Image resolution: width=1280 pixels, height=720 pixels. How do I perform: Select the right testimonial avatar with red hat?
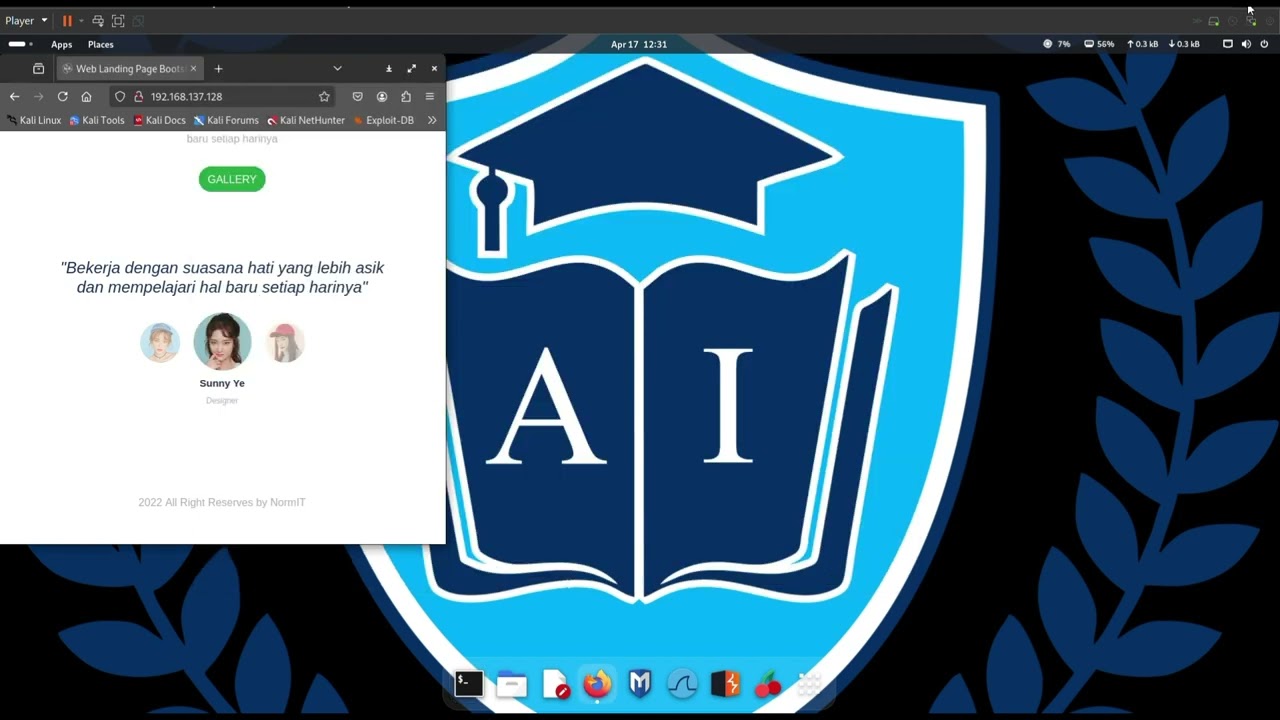click(285, 343)
